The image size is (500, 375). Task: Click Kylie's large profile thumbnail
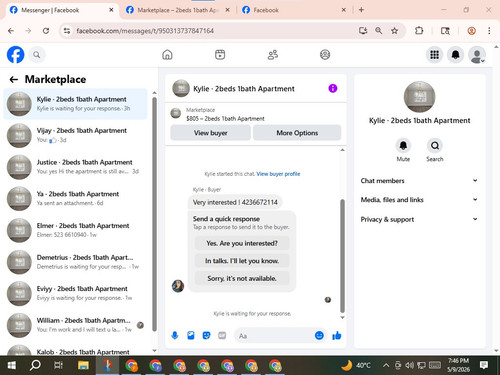(419, 97)
